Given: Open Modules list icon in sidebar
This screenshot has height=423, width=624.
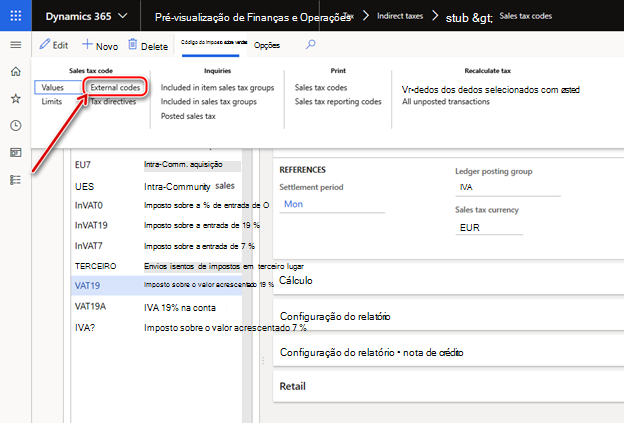Looking at the screenshot, I should [16, 180].
